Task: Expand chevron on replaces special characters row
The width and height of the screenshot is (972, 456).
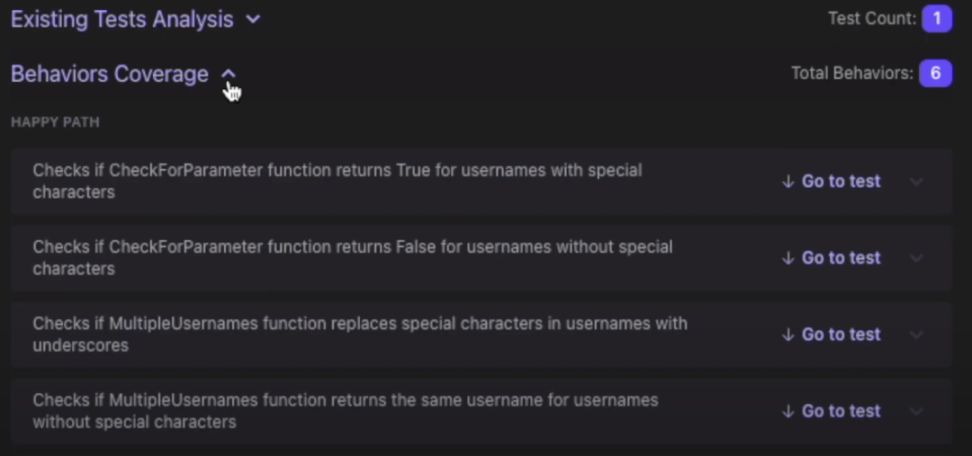Action: pyautogui.click(x=916, y=335)
